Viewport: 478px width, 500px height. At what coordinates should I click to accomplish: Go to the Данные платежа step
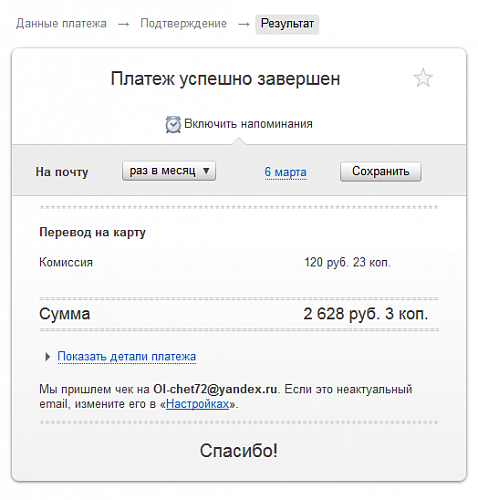(61, 23)
